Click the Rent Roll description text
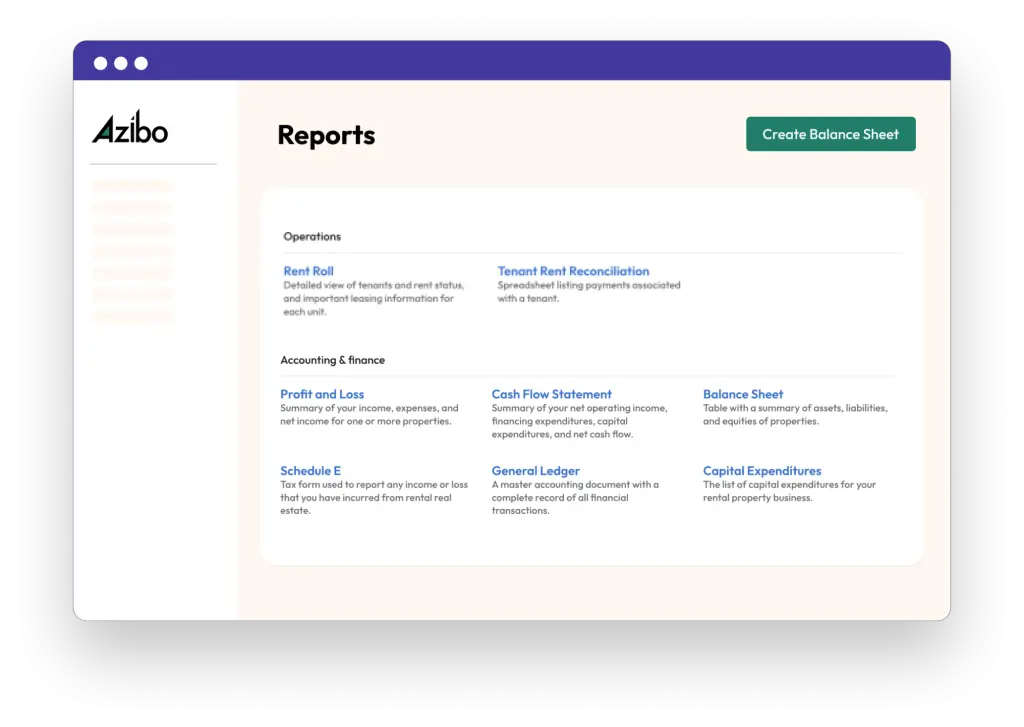 [x=374, y=299]
